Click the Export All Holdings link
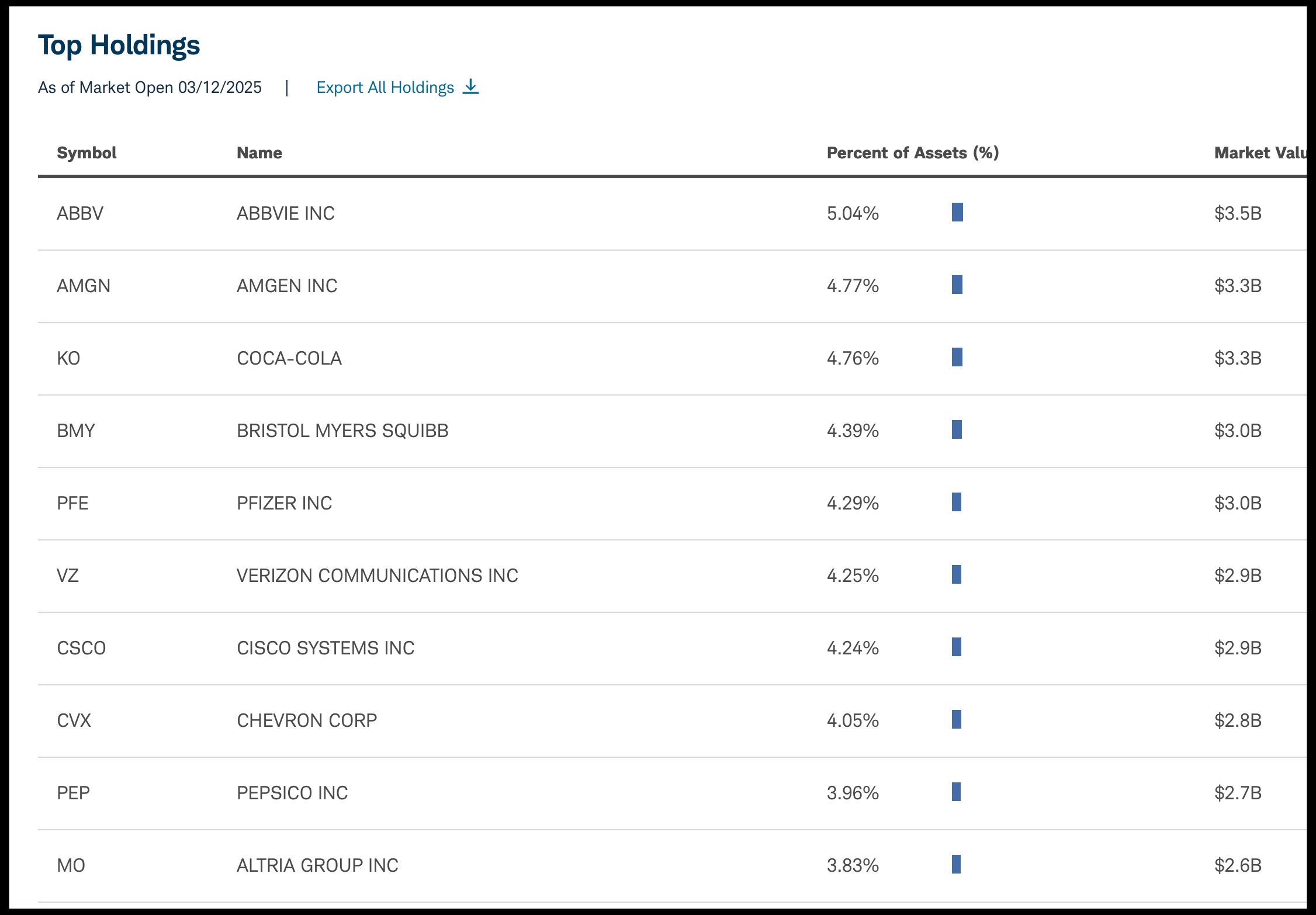 tap(385, 88)
